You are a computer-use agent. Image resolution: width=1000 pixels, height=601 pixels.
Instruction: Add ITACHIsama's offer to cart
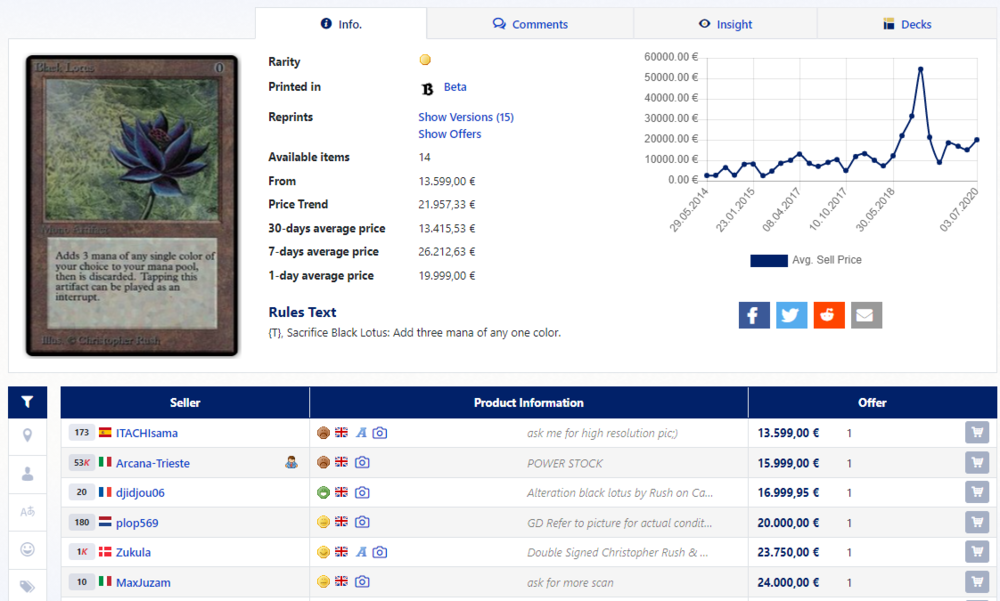point(977,433)
